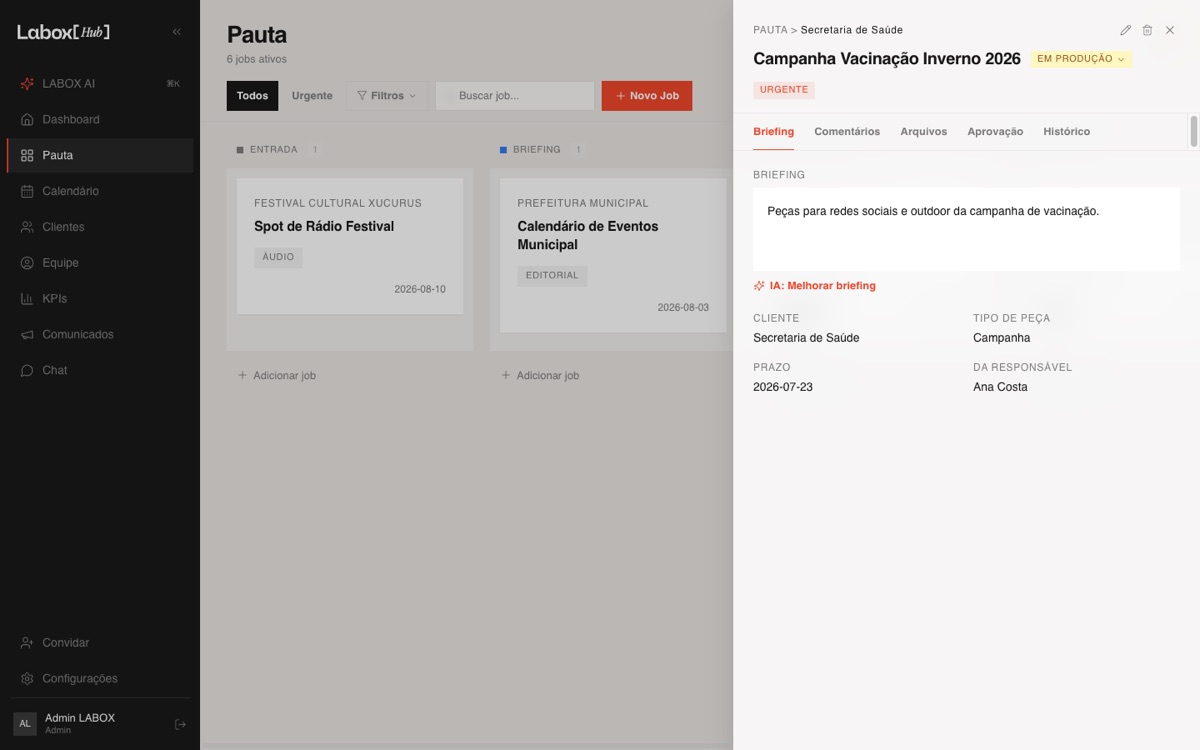The width and height of the screenshot is (1200, 750).
Task: Click Campanha Vacinação Inverno 2026 title
Action: tap(887, 59)
